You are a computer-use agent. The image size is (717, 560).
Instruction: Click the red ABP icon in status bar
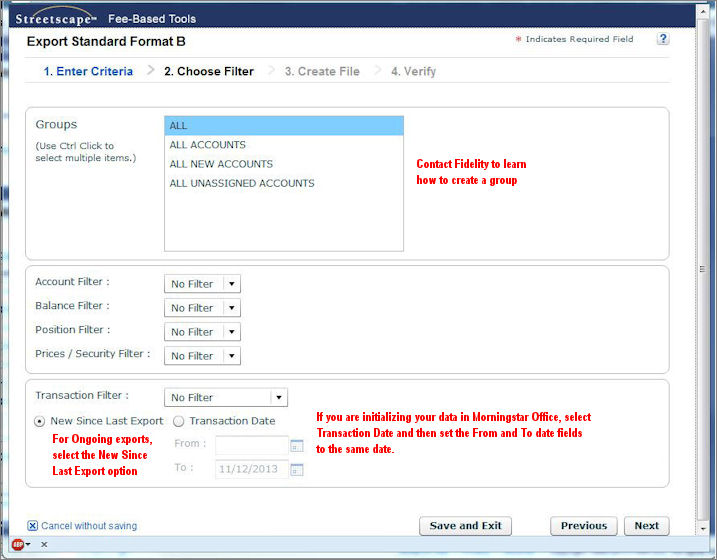coord(17,544)
